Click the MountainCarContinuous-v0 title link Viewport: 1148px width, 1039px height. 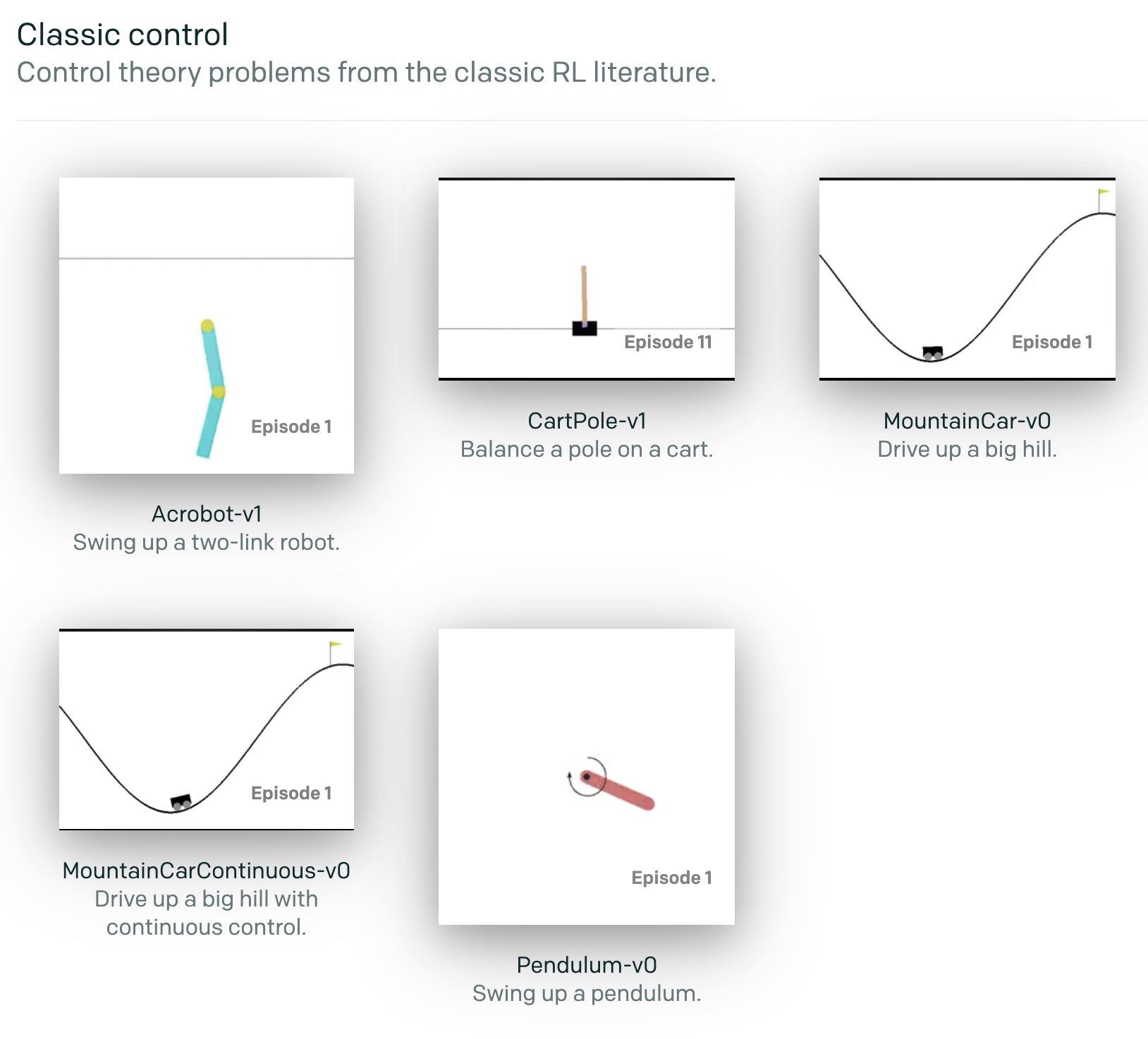pos(207,871)
